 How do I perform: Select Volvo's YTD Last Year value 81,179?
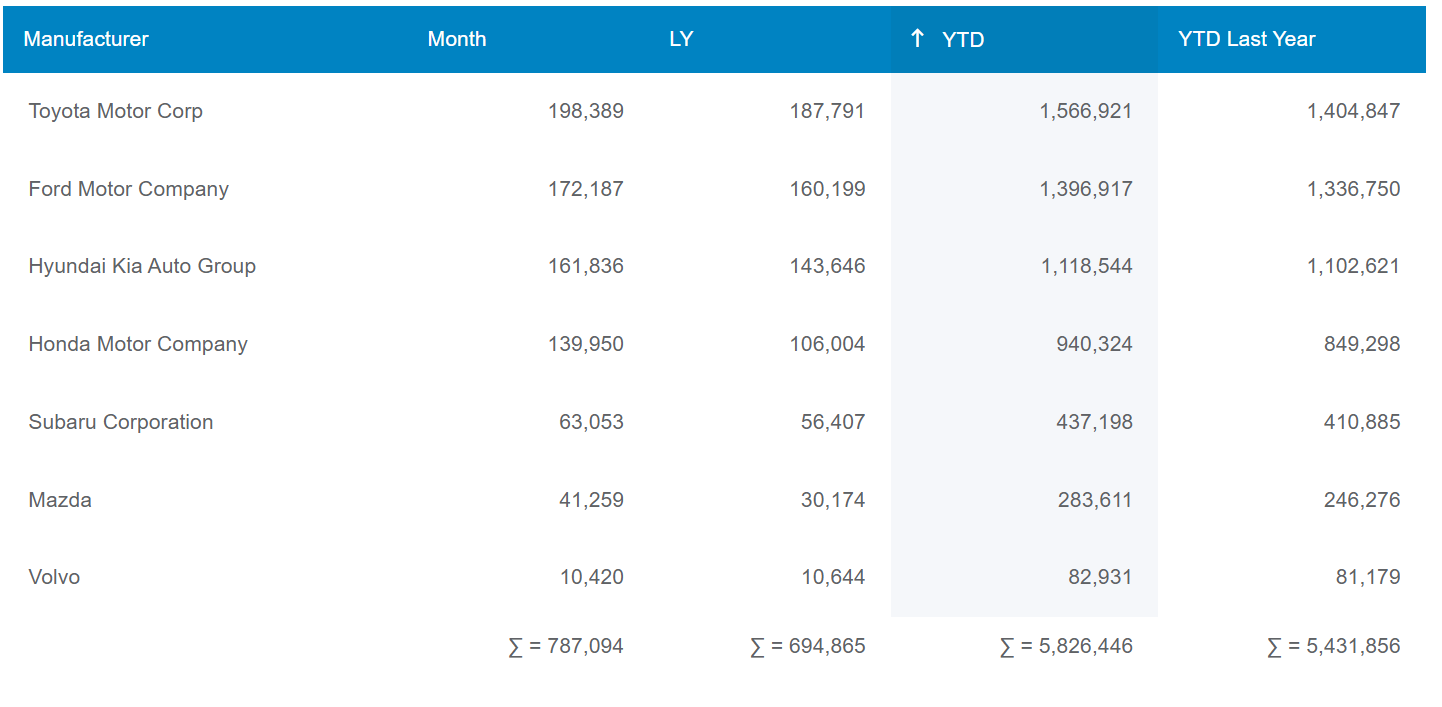pyautogui.click(x=1368, y=577)
